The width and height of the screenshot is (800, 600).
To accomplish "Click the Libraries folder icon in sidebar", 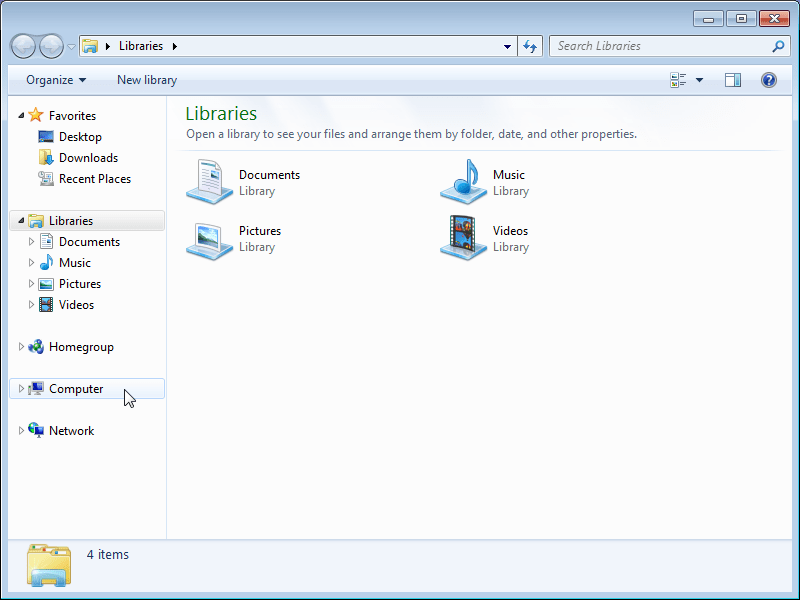I will point(36,220).
